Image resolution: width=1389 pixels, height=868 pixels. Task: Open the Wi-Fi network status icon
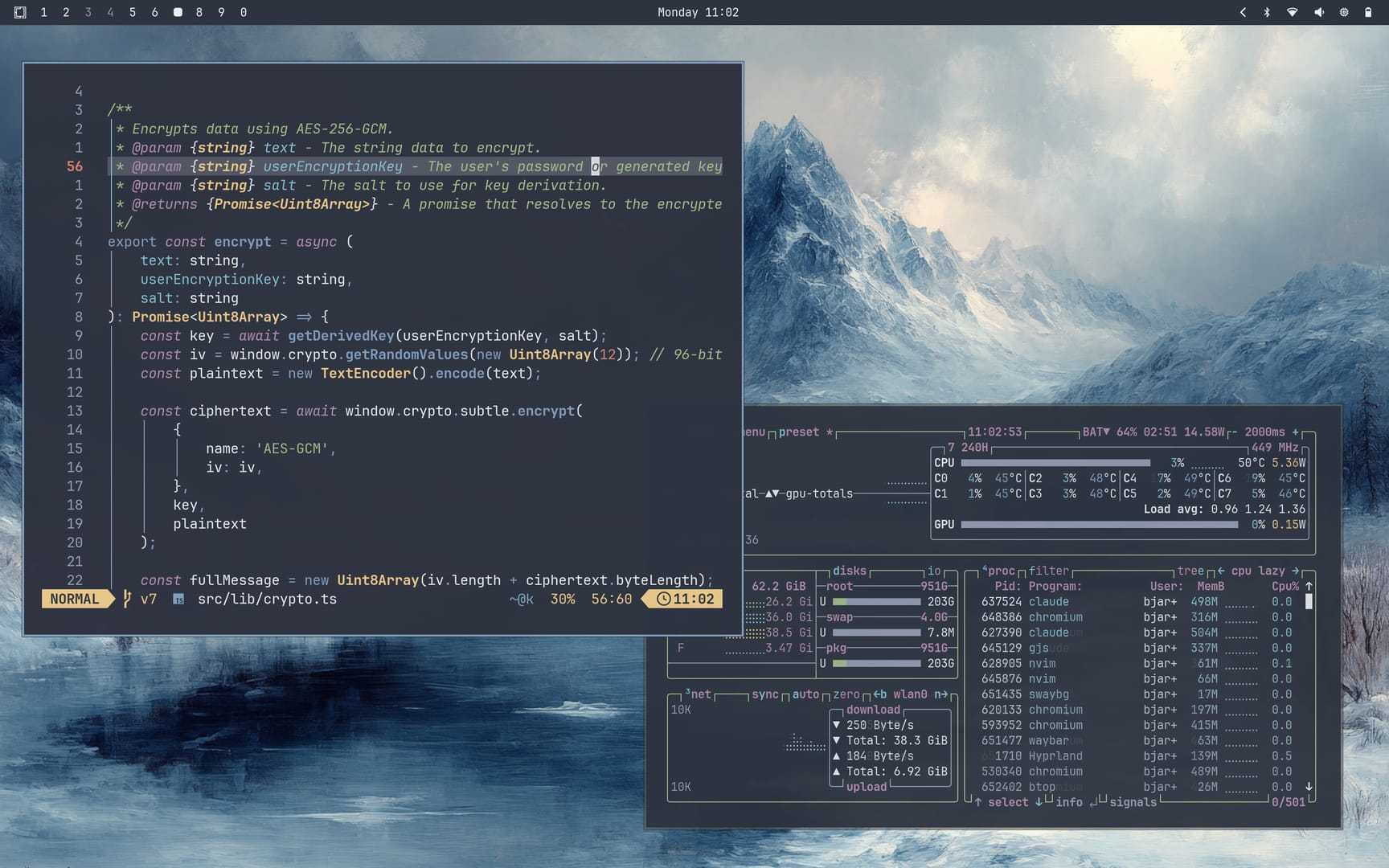tap(1293, 12)
